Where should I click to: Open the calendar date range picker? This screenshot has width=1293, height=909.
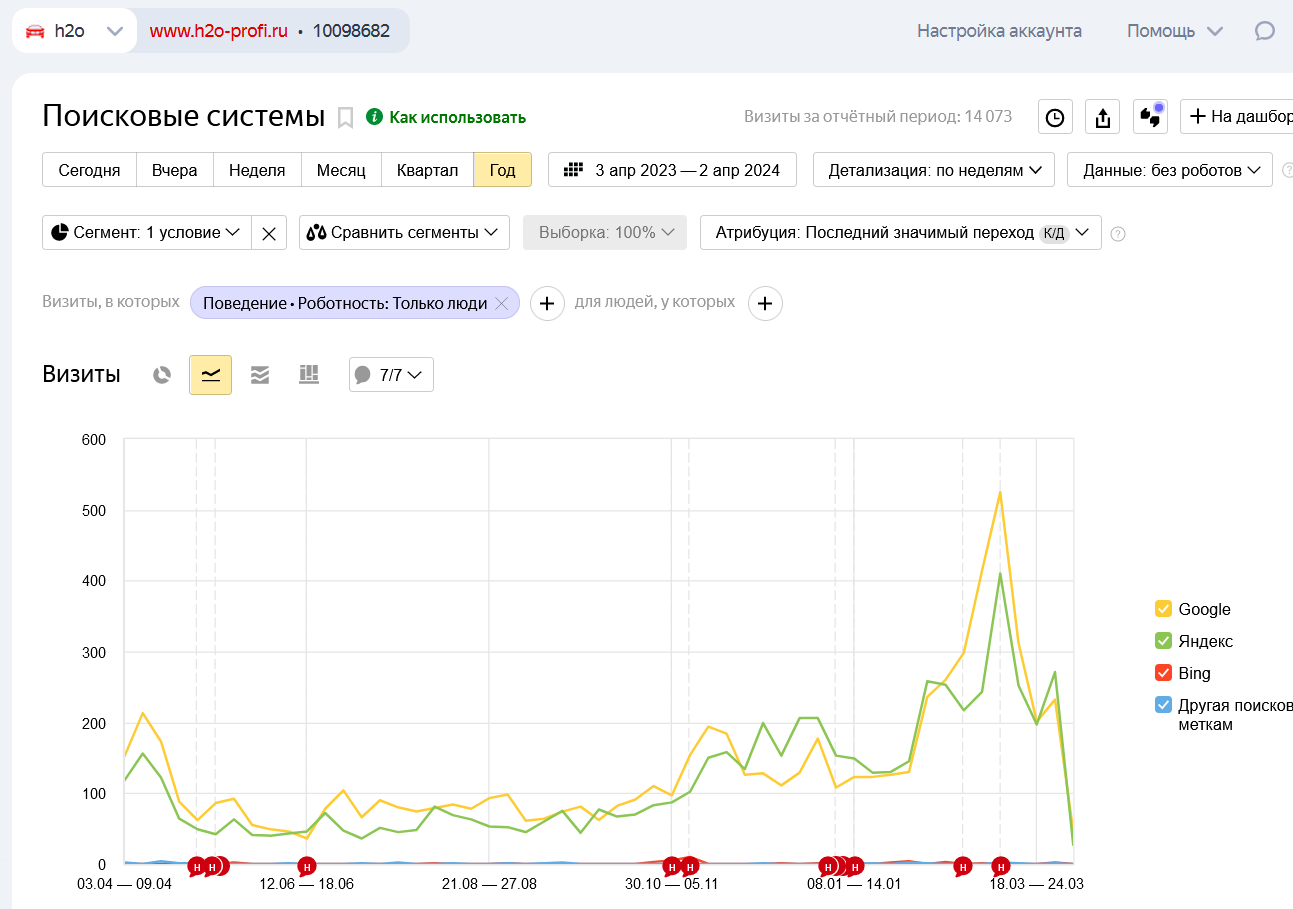[672, 170]
